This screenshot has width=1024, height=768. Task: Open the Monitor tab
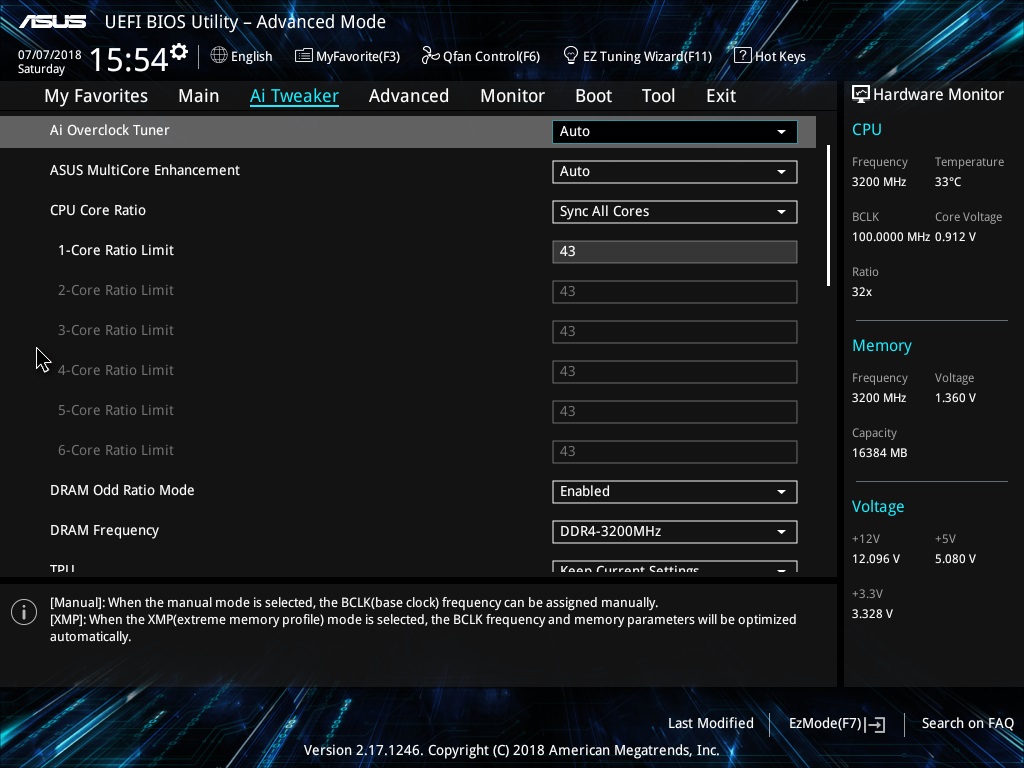coord(513,96)
